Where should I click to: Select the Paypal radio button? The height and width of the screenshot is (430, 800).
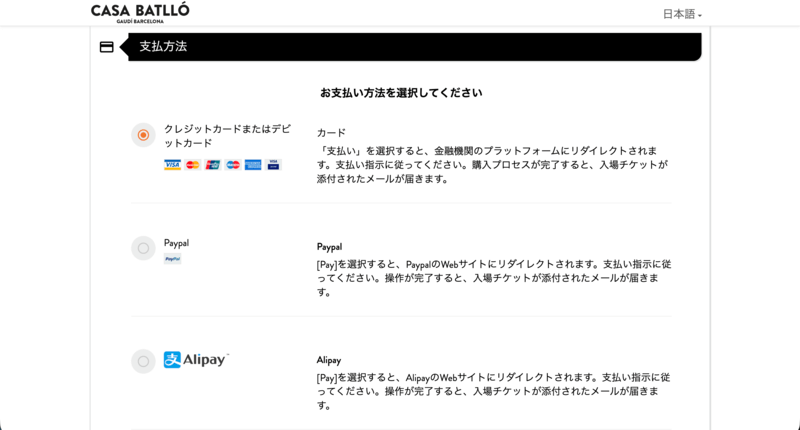pyautogui.click(x=143, y=248)
